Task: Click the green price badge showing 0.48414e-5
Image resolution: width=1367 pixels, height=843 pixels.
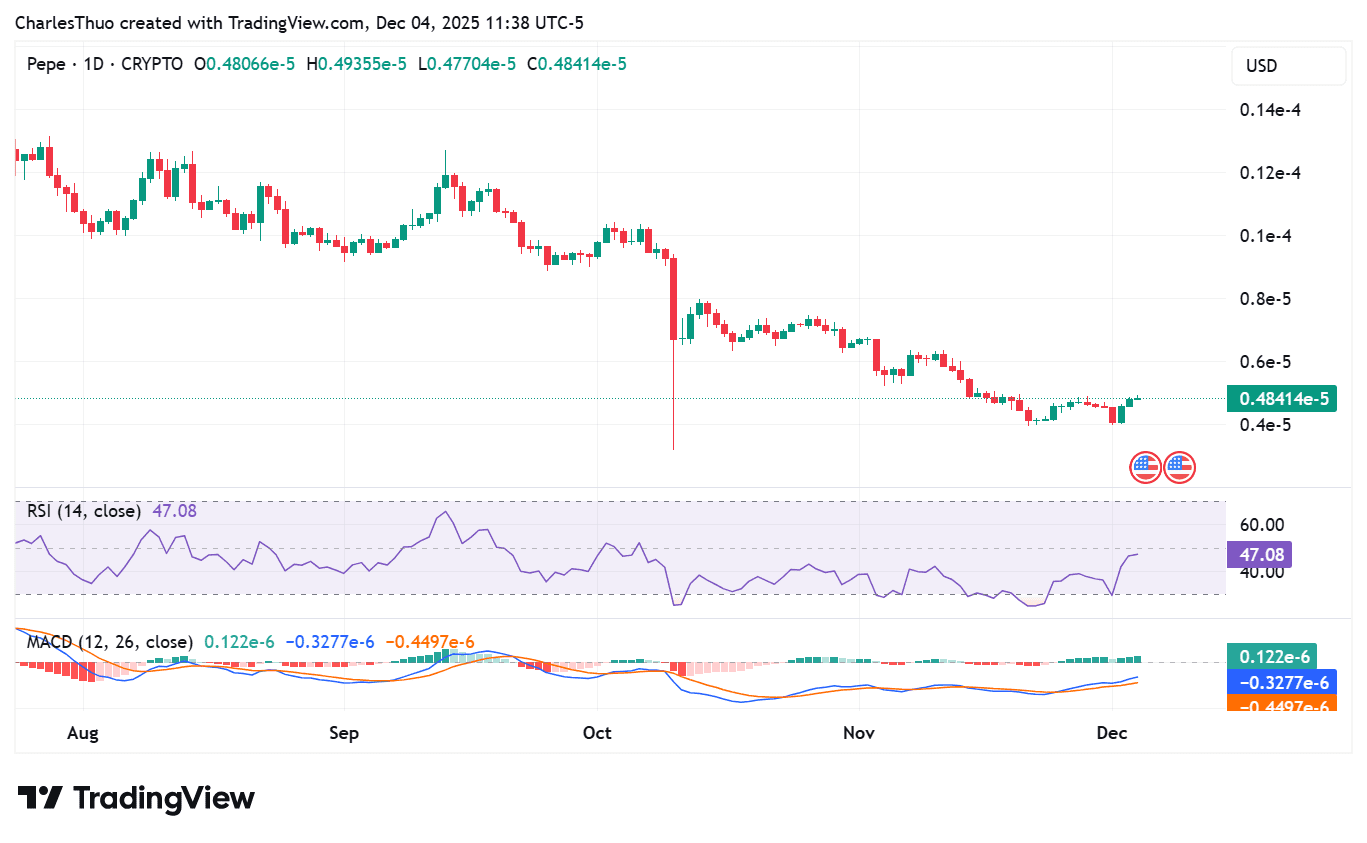Action: [1281, 398]
